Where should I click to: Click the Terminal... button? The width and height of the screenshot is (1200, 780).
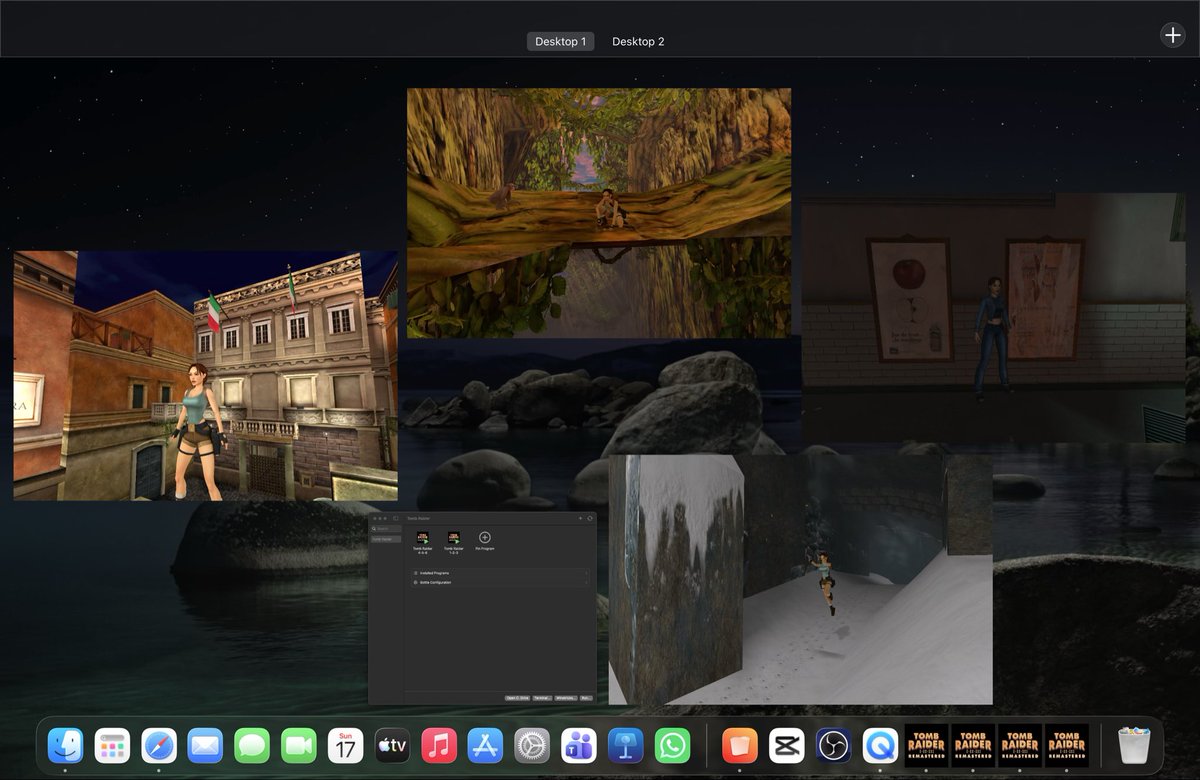542,698
